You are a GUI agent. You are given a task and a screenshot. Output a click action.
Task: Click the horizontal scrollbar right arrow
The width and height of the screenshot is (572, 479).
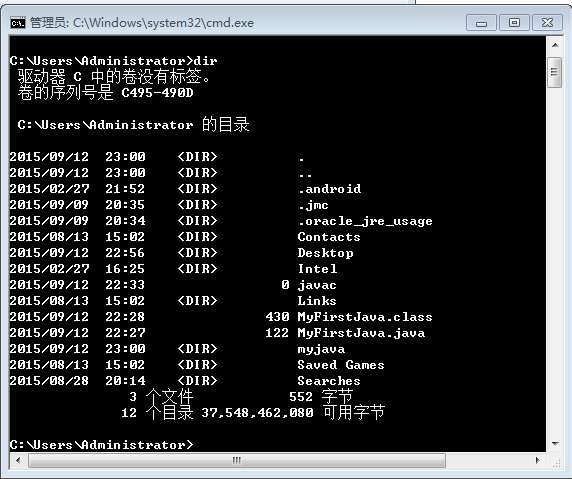tap(537, 460)
